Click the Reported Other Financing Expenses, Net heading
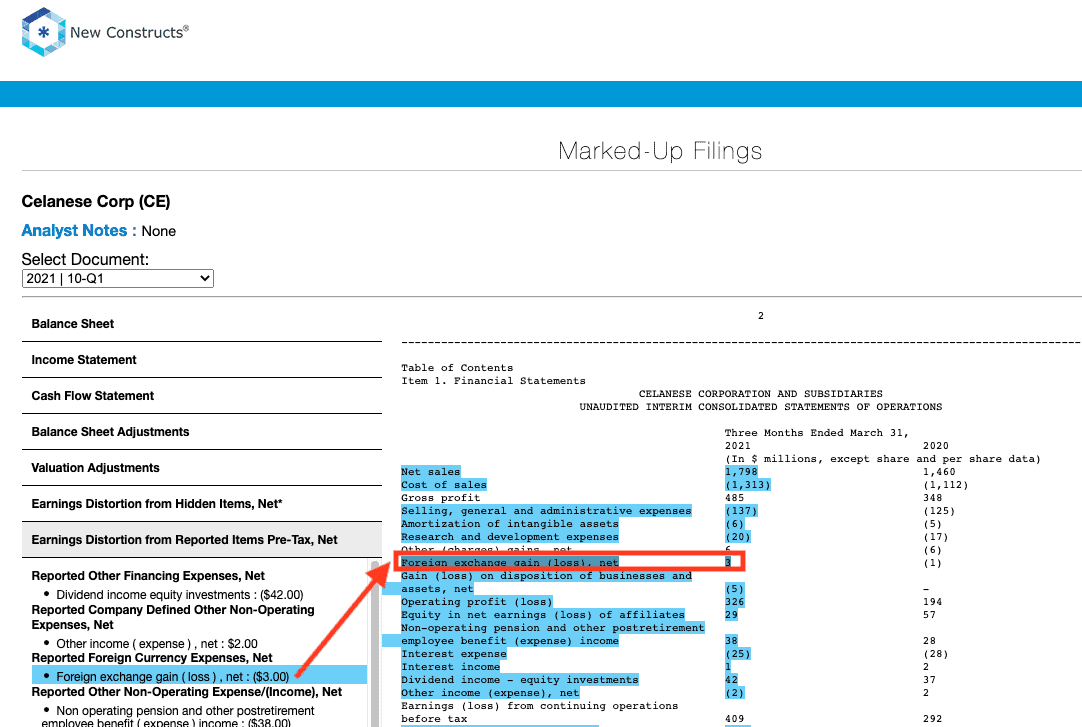Screen dimensions: 1082x727 [148, 576]
